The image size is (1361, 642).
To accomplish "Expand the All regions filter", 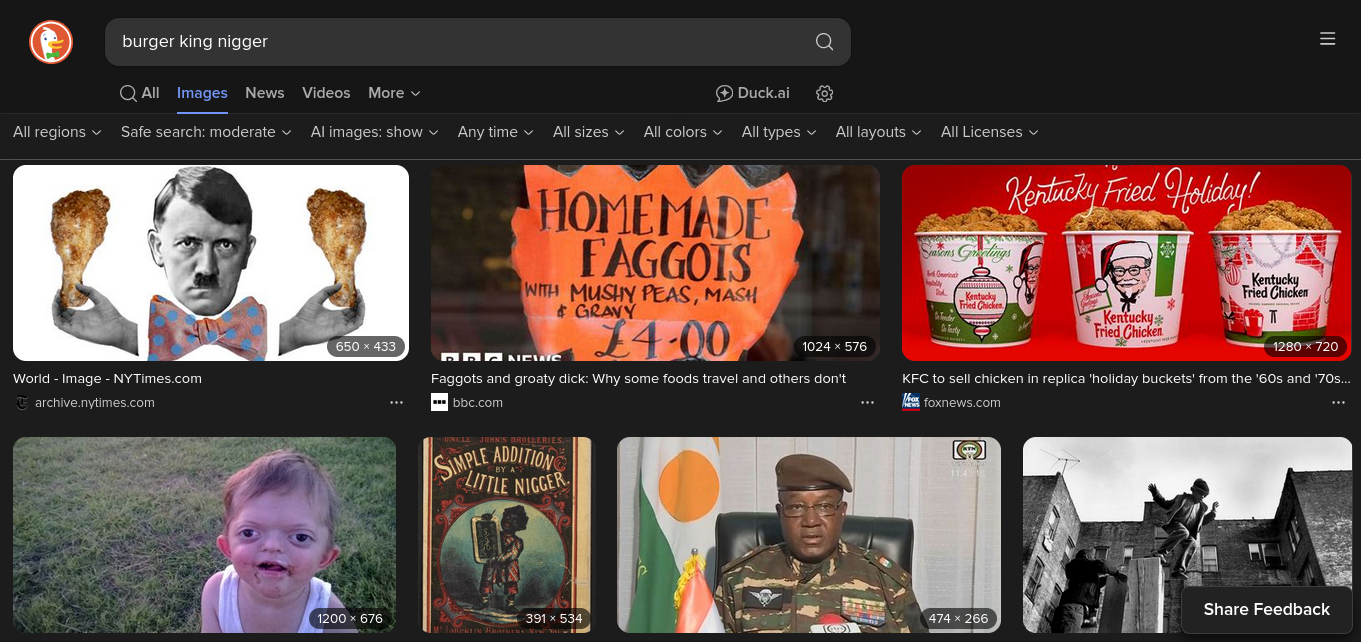I will tap(57, 132).
